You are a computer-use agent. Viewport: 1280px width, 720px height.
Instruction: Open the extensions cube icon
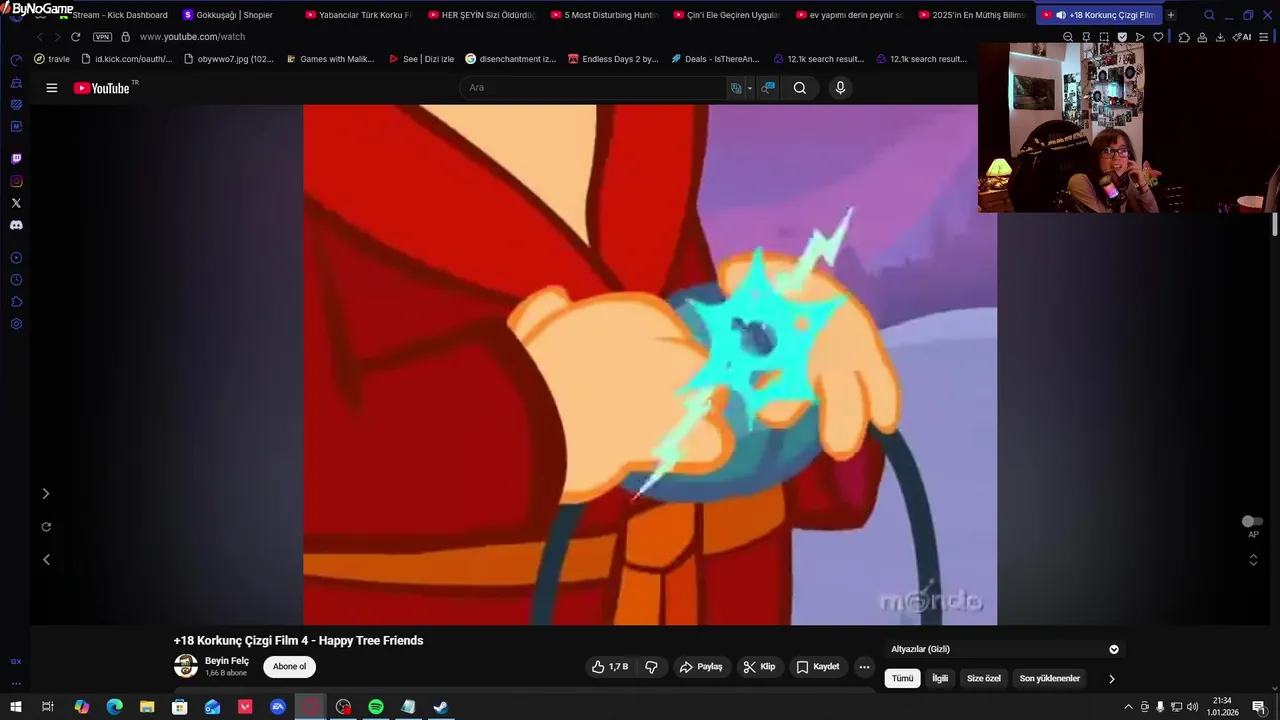coord(1184,37)
